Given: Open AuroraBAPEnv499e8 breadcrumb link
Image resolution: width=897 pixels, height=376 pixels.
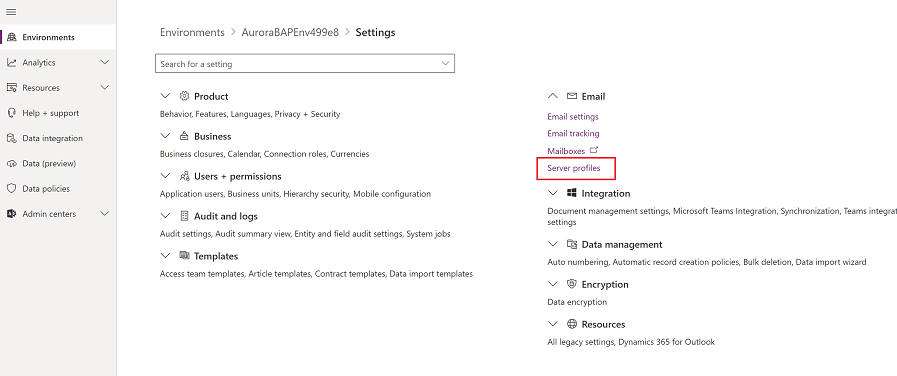Looking at the screenshot, I should coord(290,32).
